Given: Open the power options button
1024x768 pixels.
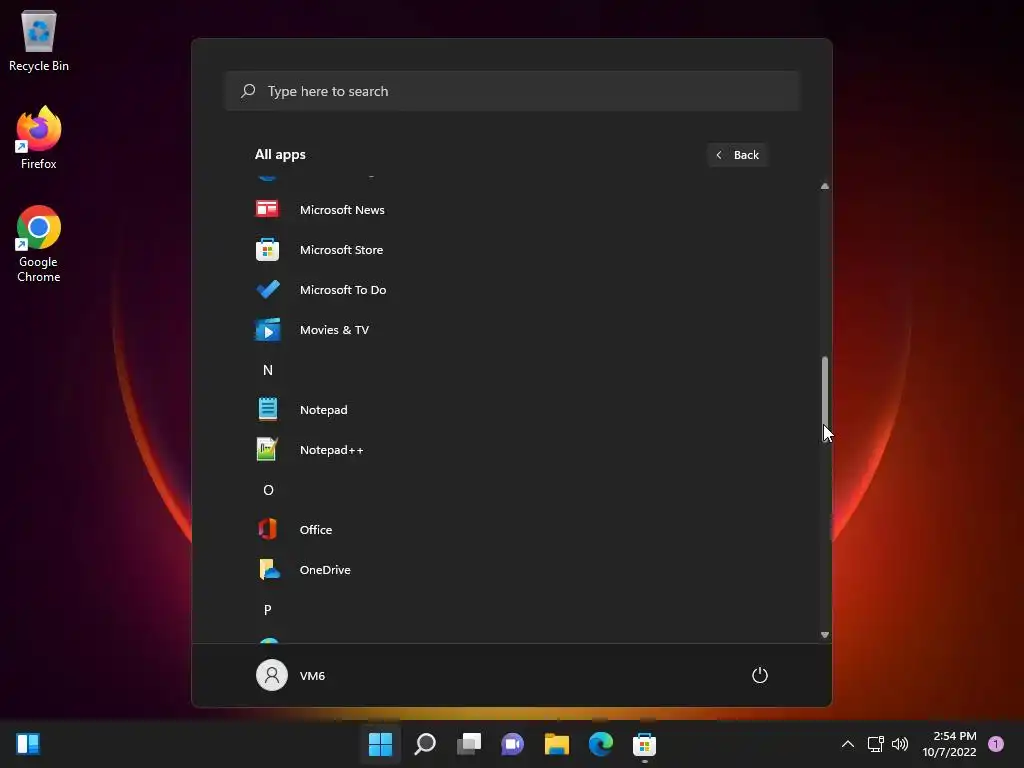Looking at the screenshot, I should [760, 675].
